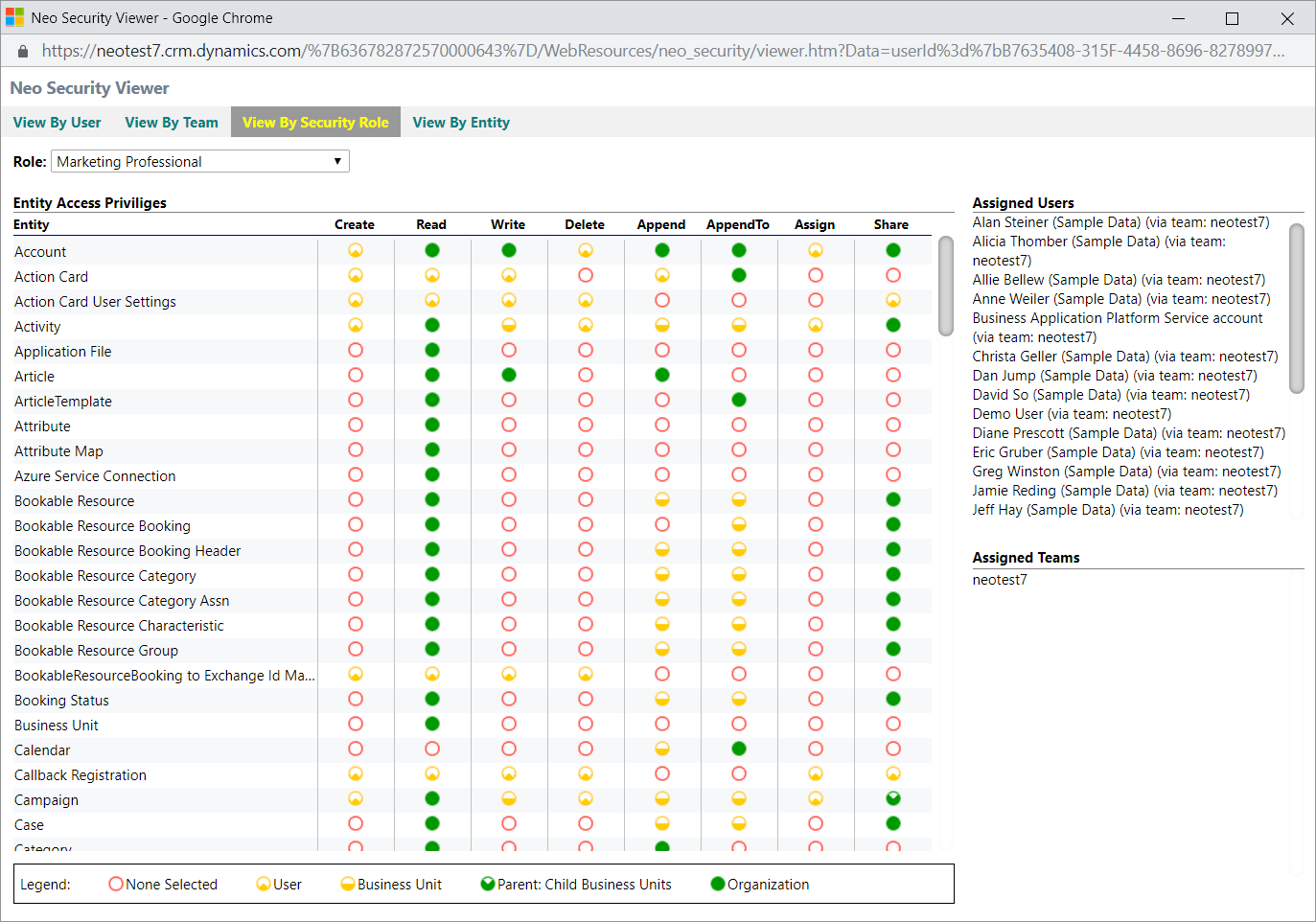Click the Neo Security Viewer heading
Screen dimensions: 1316x922
tap(89, 88)
